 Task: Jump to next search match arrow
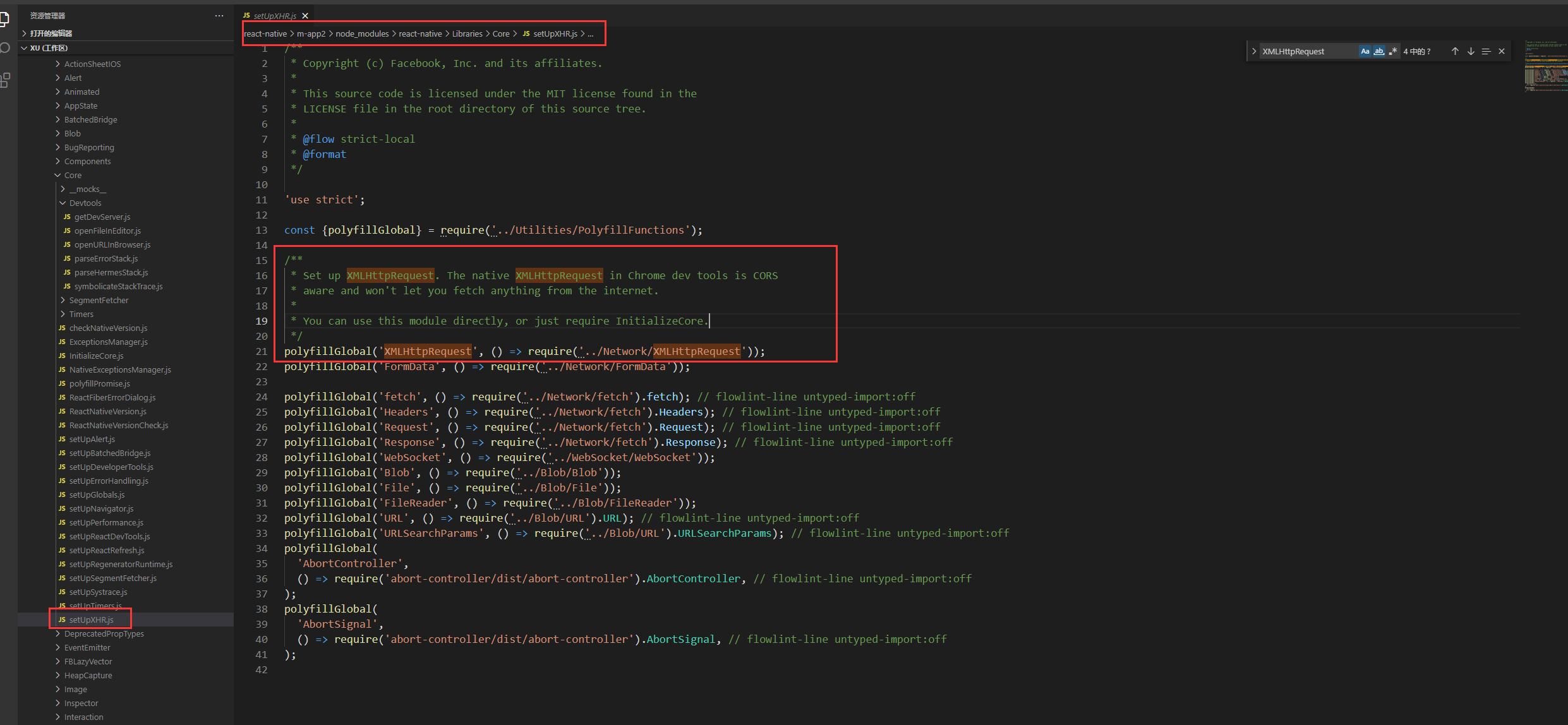[1471, 51]
